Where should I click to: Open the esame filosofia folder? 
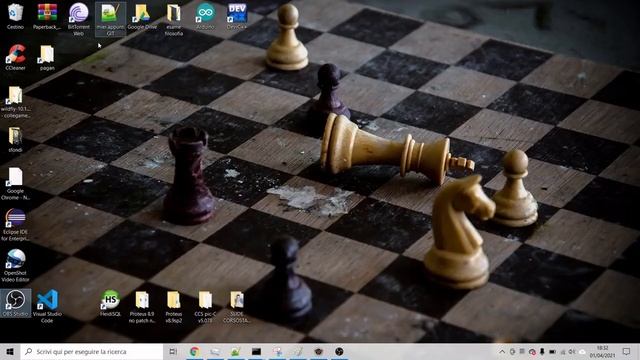tap(173, 19)
